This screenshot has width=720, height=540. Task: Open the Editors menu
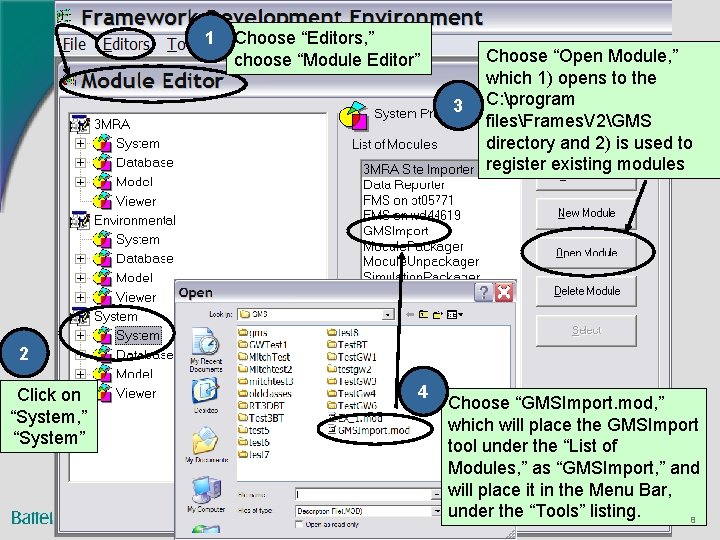126,45
